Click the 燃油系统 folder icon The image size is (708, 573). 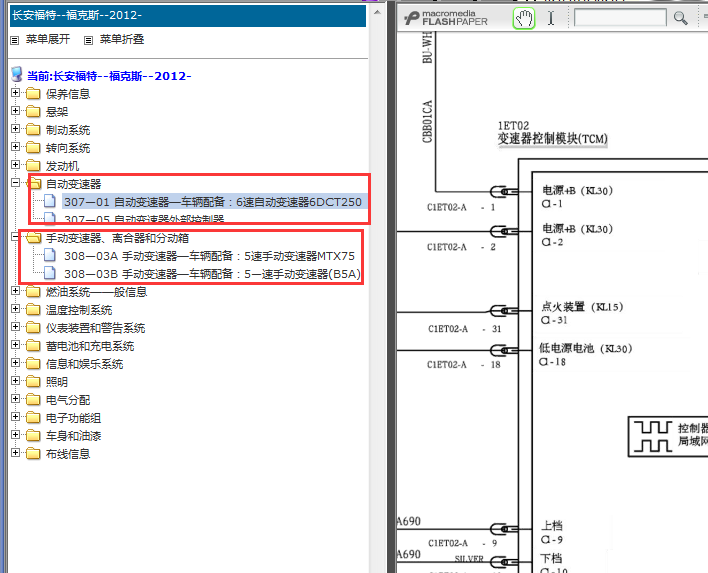point(33,292)
